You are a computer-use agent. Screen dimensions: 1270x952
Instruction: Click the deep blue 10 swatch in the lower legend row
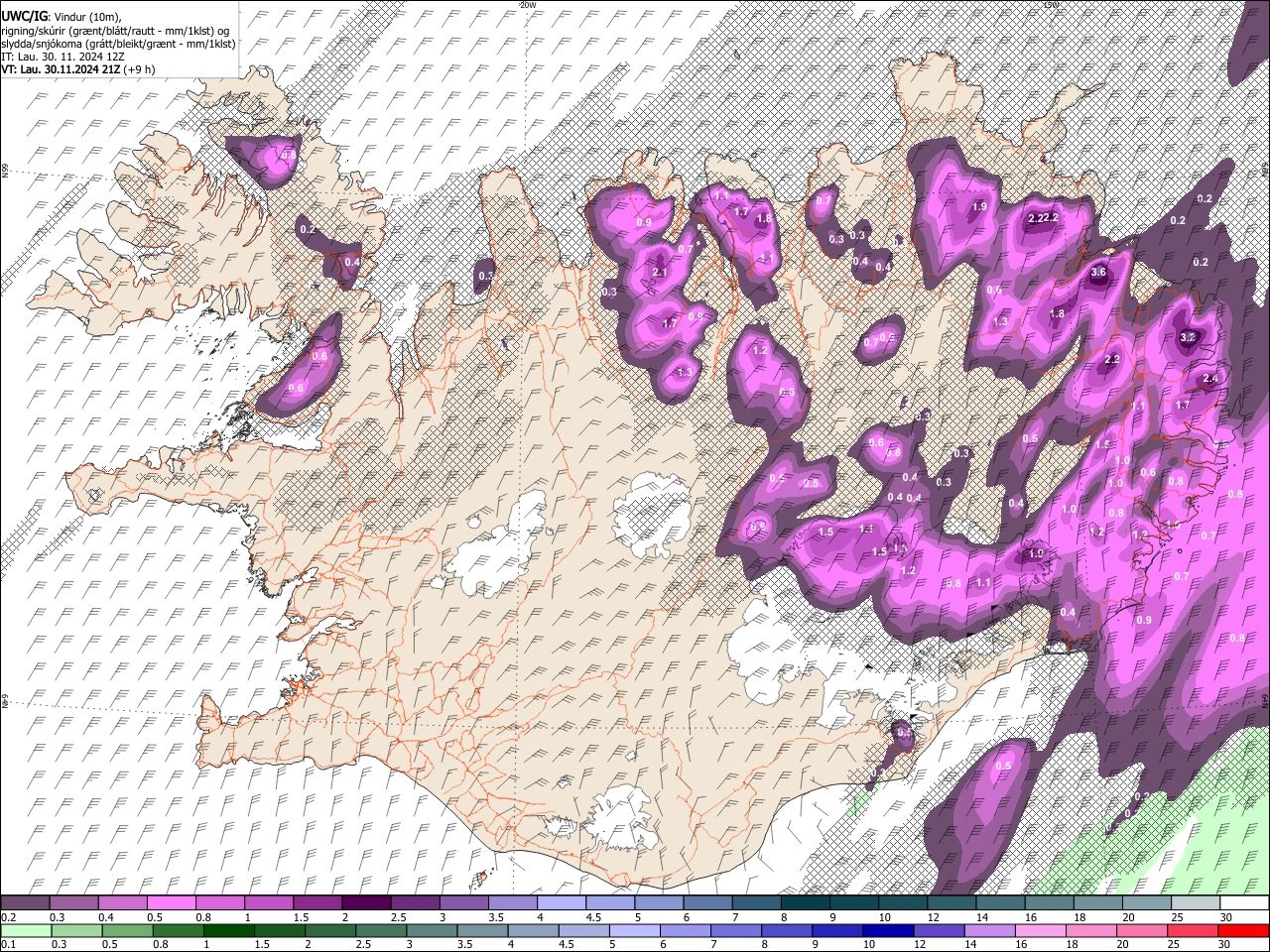click(x=888, y=930)
